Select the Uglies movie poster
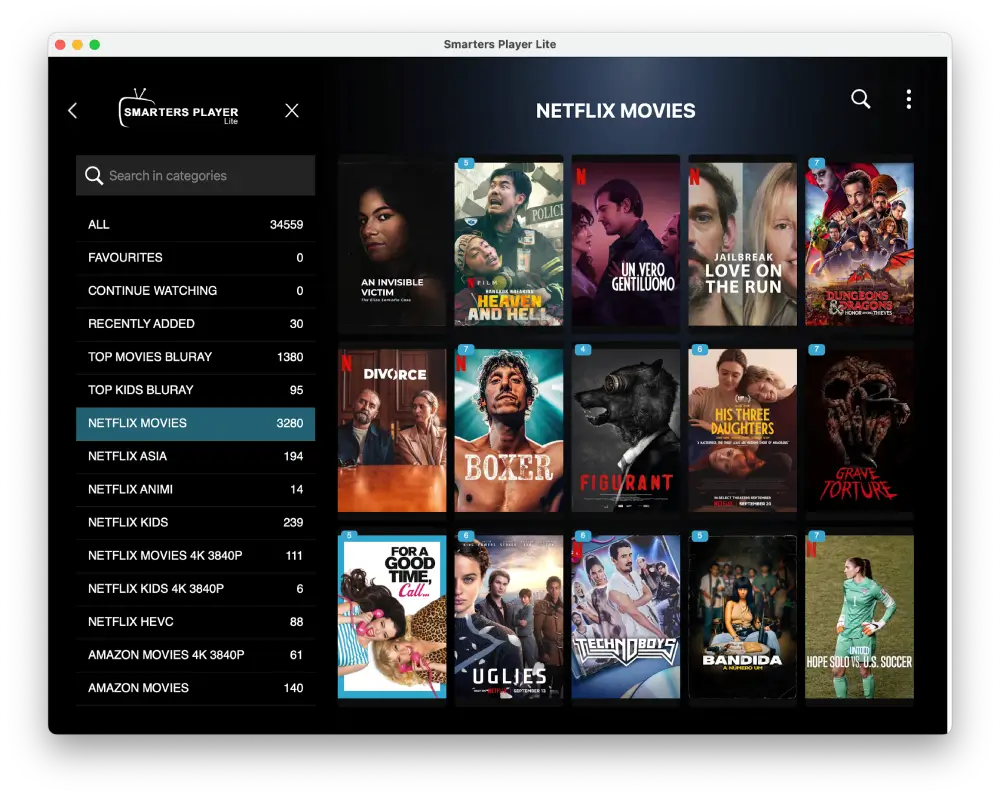This screenshot has width=1000, height=798. 509,617
